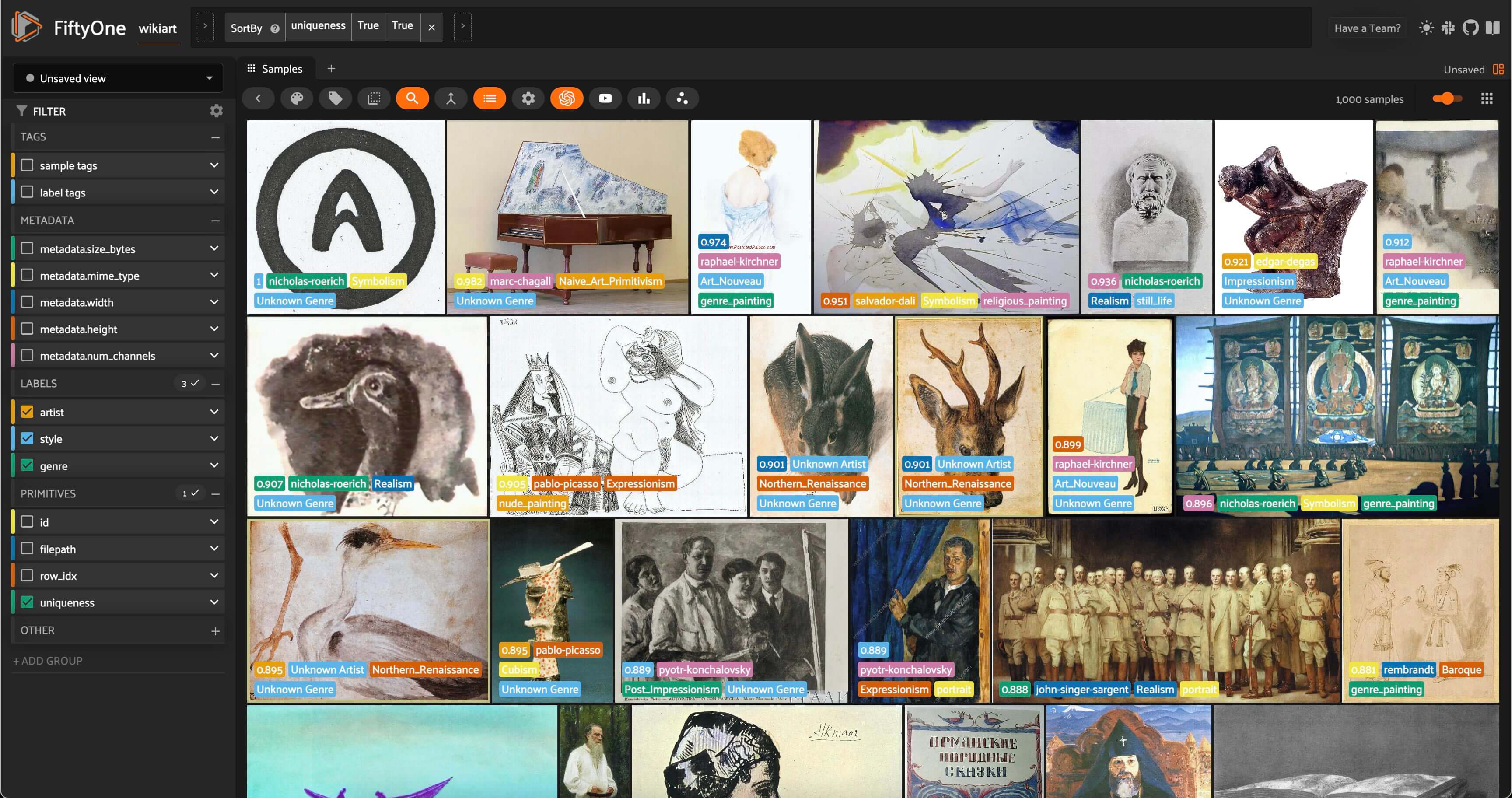Open the patches view icon
This screenshot has height=798, width=1512.
[374, 98]
